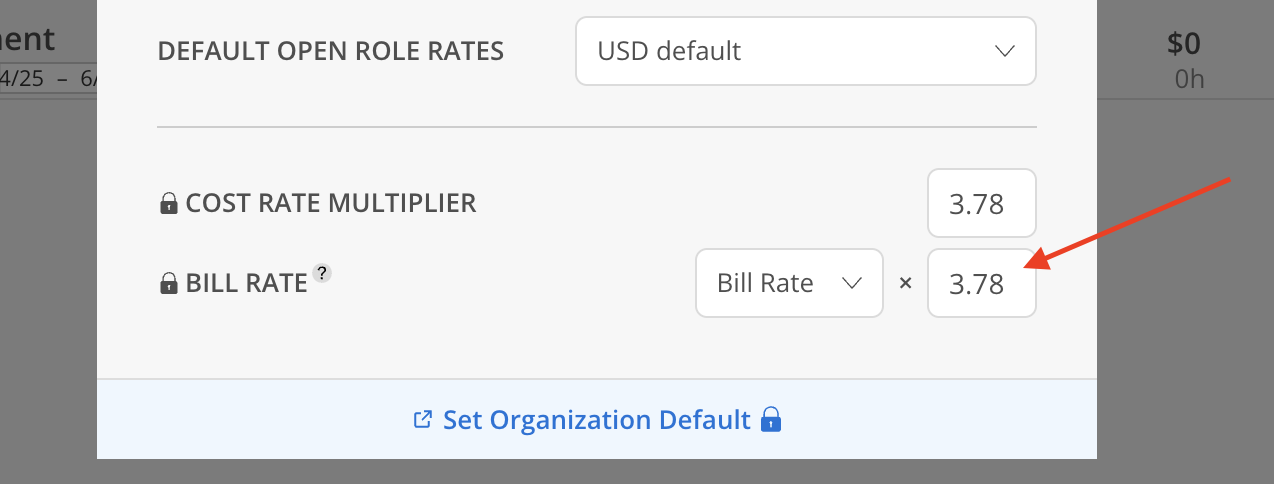Screen dimensions: 1274x484
Task: Click the chevron arrow in USD default box
Action: pos(1005,51)
